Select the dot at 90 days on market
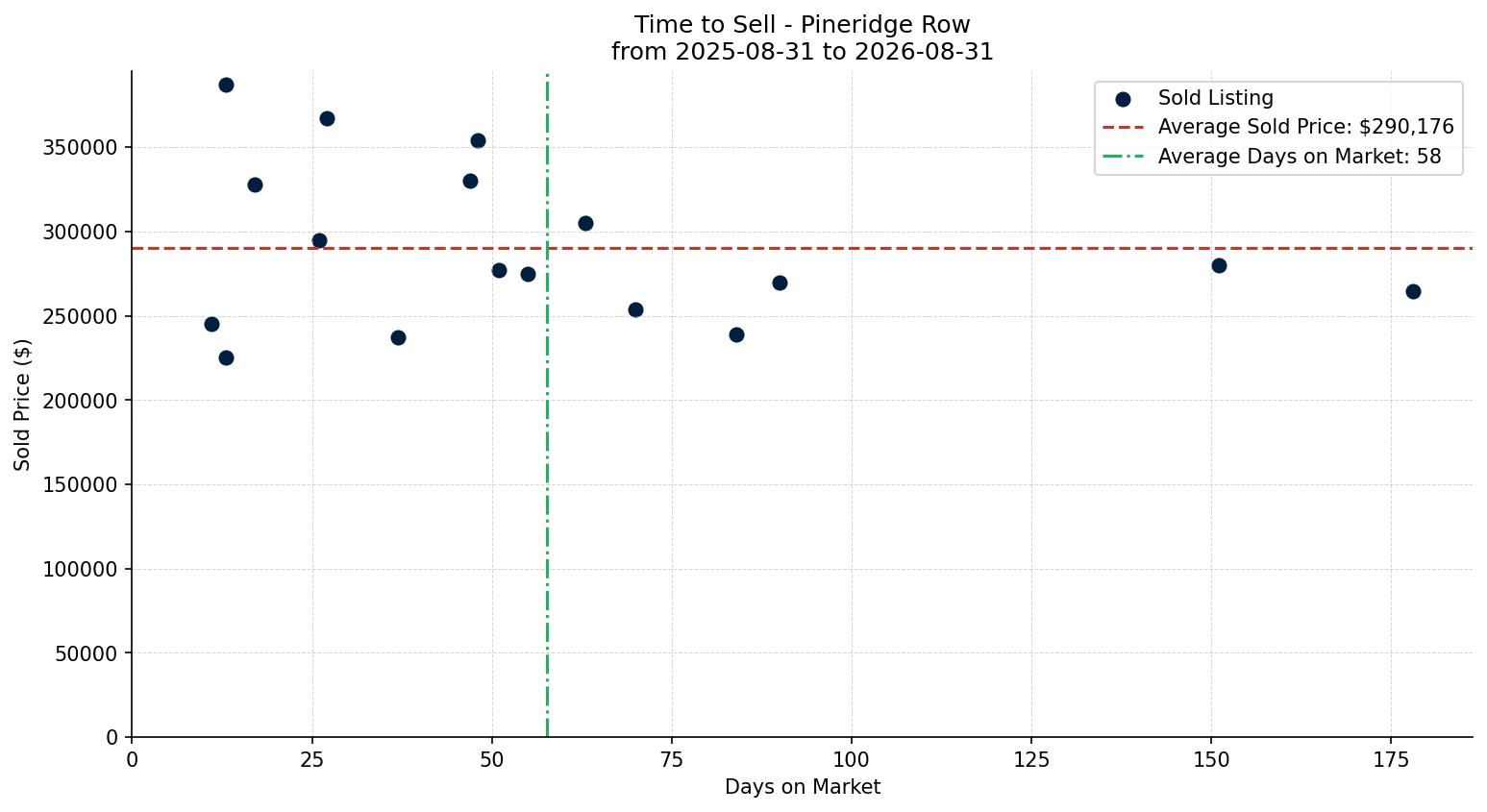1487x812 pixels. [x=780, y=283]
